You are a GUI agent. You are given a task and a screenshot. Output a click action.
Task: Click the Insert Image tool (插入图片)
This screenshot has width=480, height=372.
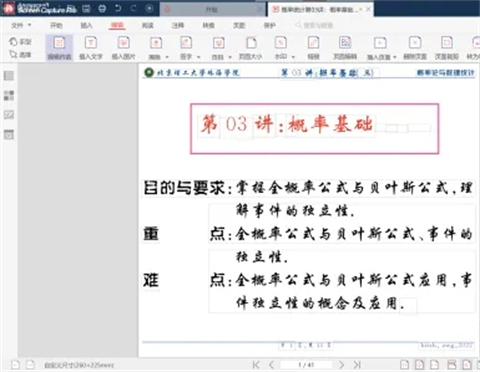(x=123, y=48)
